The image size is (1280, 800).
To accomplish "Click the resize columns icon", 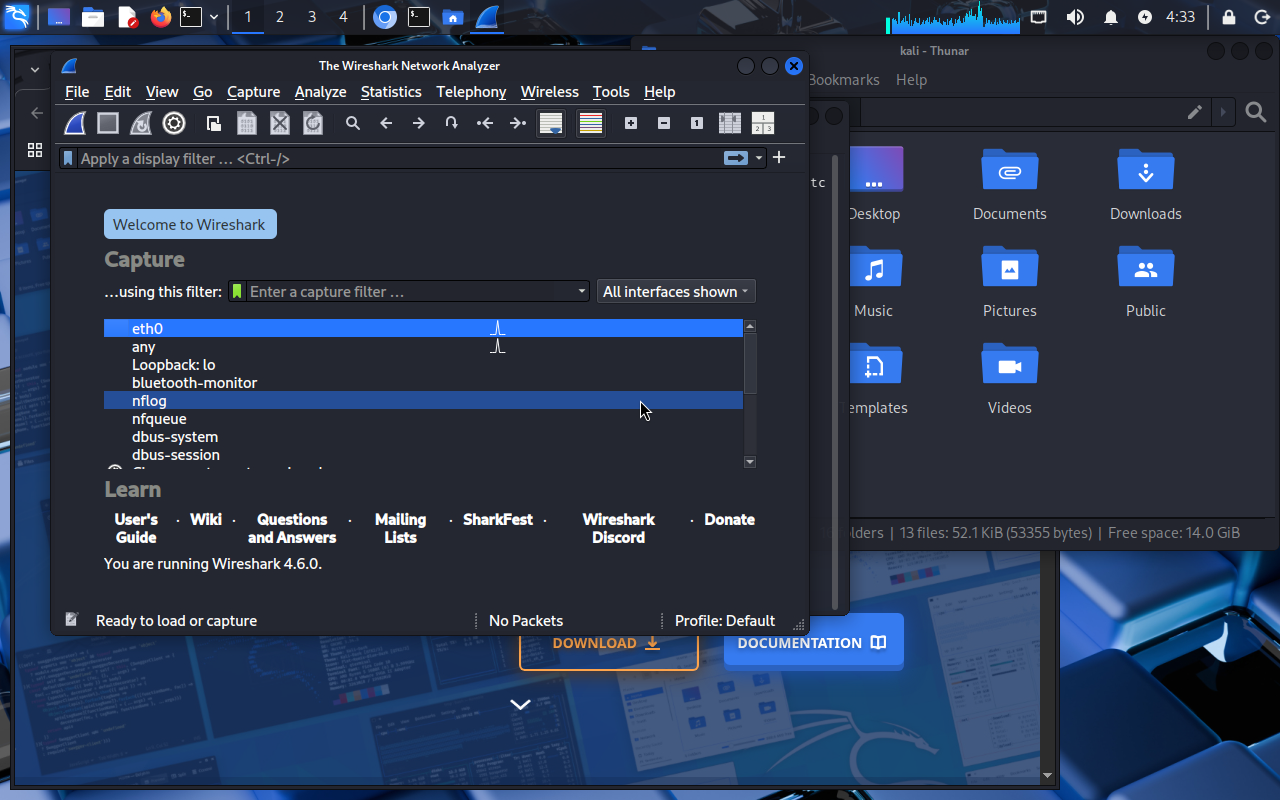I will click(x=730, y=123).
